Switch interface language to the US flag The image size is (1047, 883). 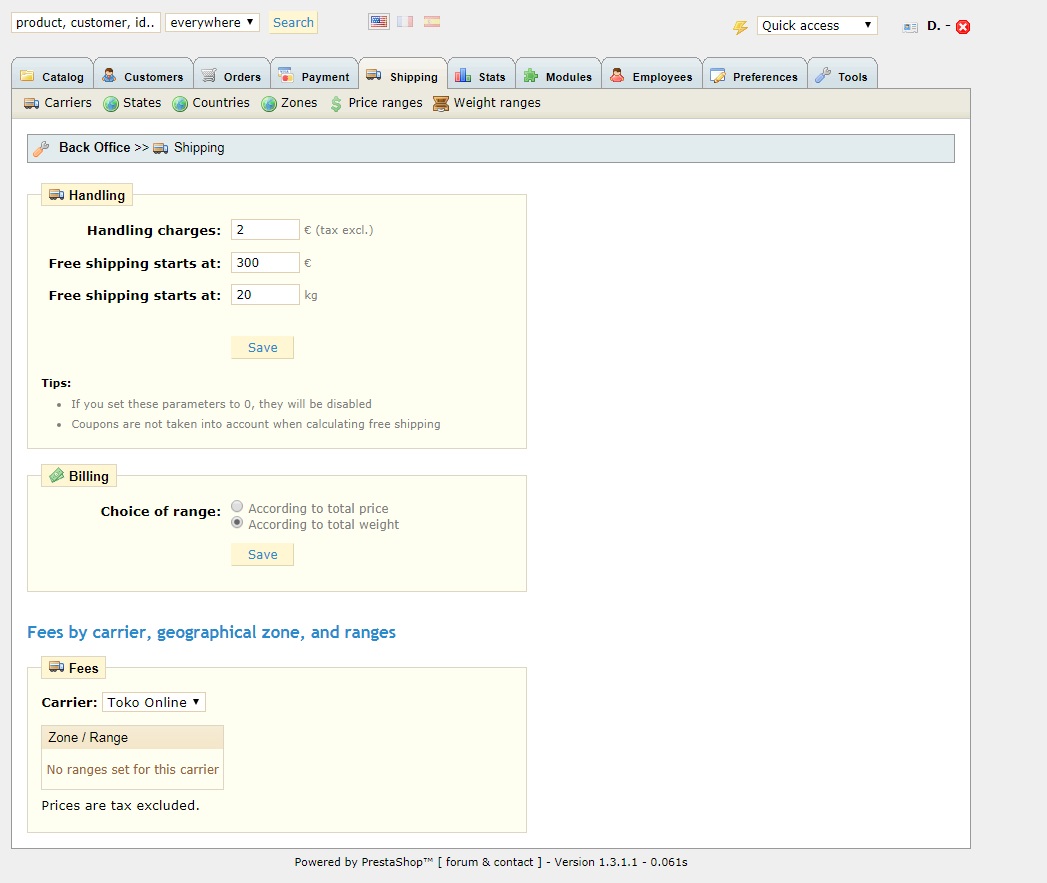[x=378, y=20]
